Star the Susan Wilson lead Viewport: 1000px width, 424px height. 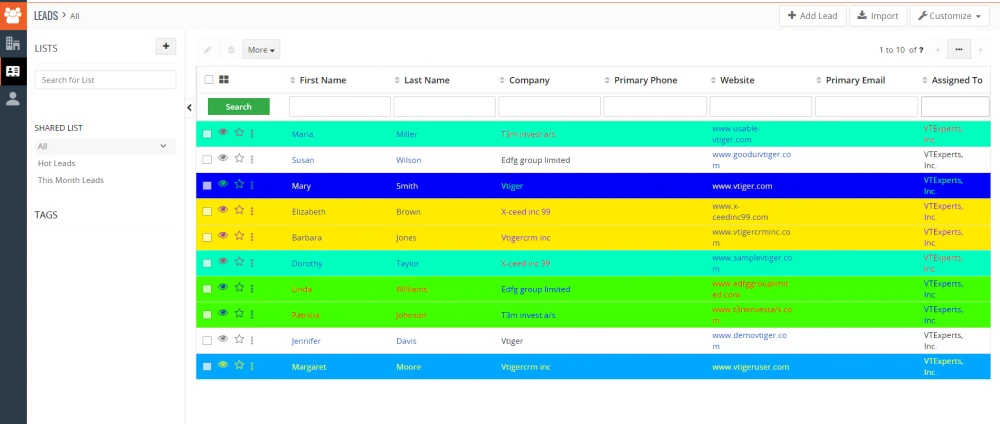pyautogui.click(x=239, y=159)
